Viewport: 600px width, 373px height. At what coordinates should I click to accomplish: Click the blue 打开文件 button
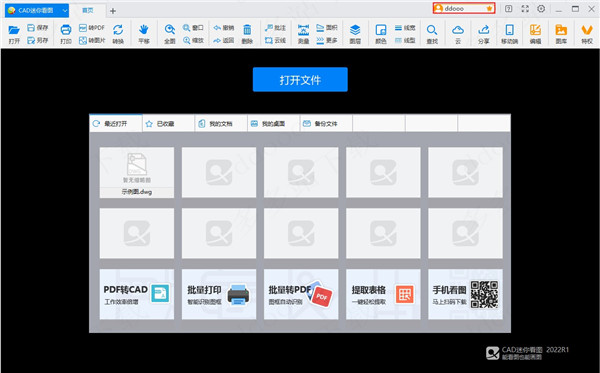tap(300, 80)
